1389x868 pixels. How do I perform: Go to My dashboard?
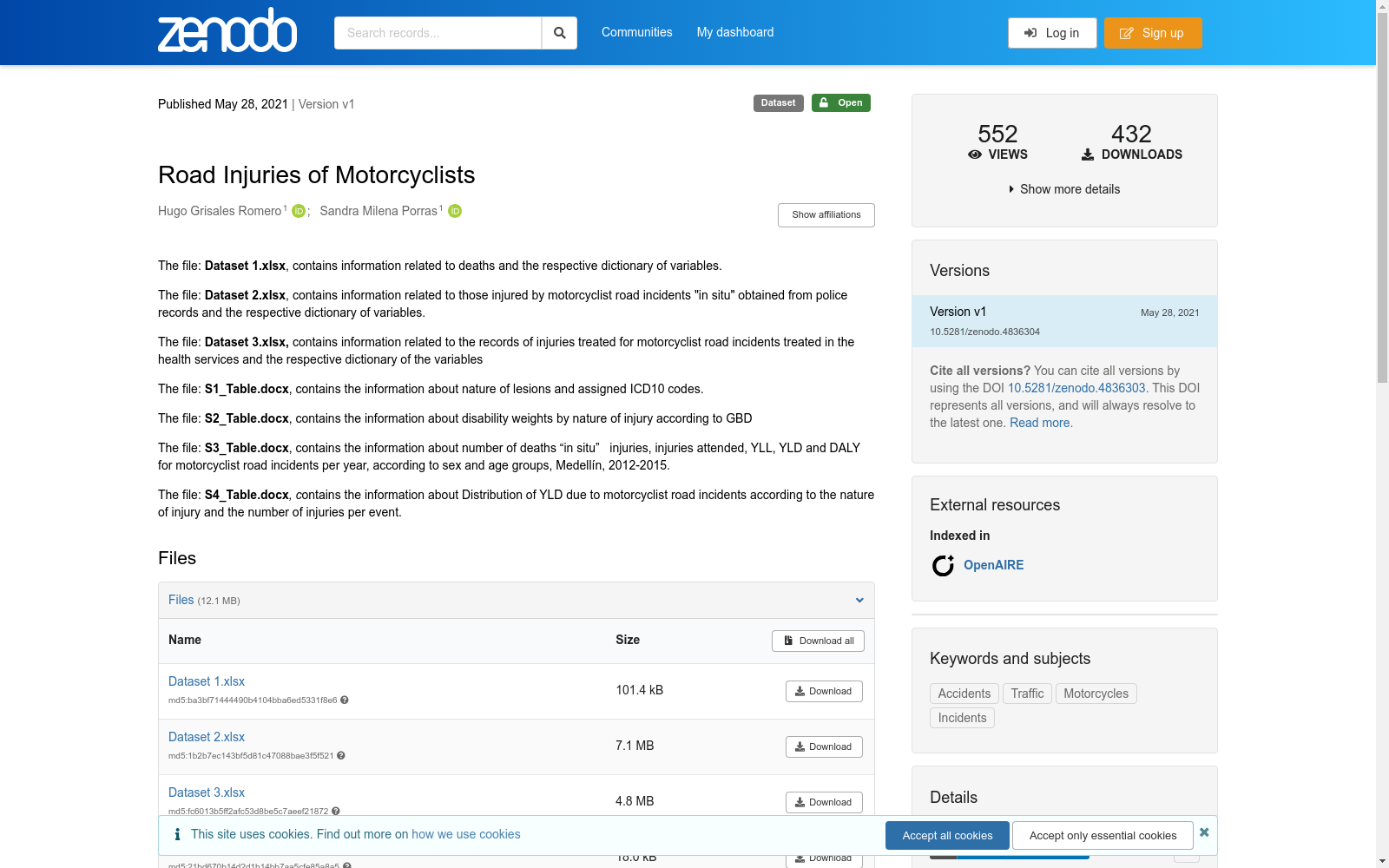734,32
